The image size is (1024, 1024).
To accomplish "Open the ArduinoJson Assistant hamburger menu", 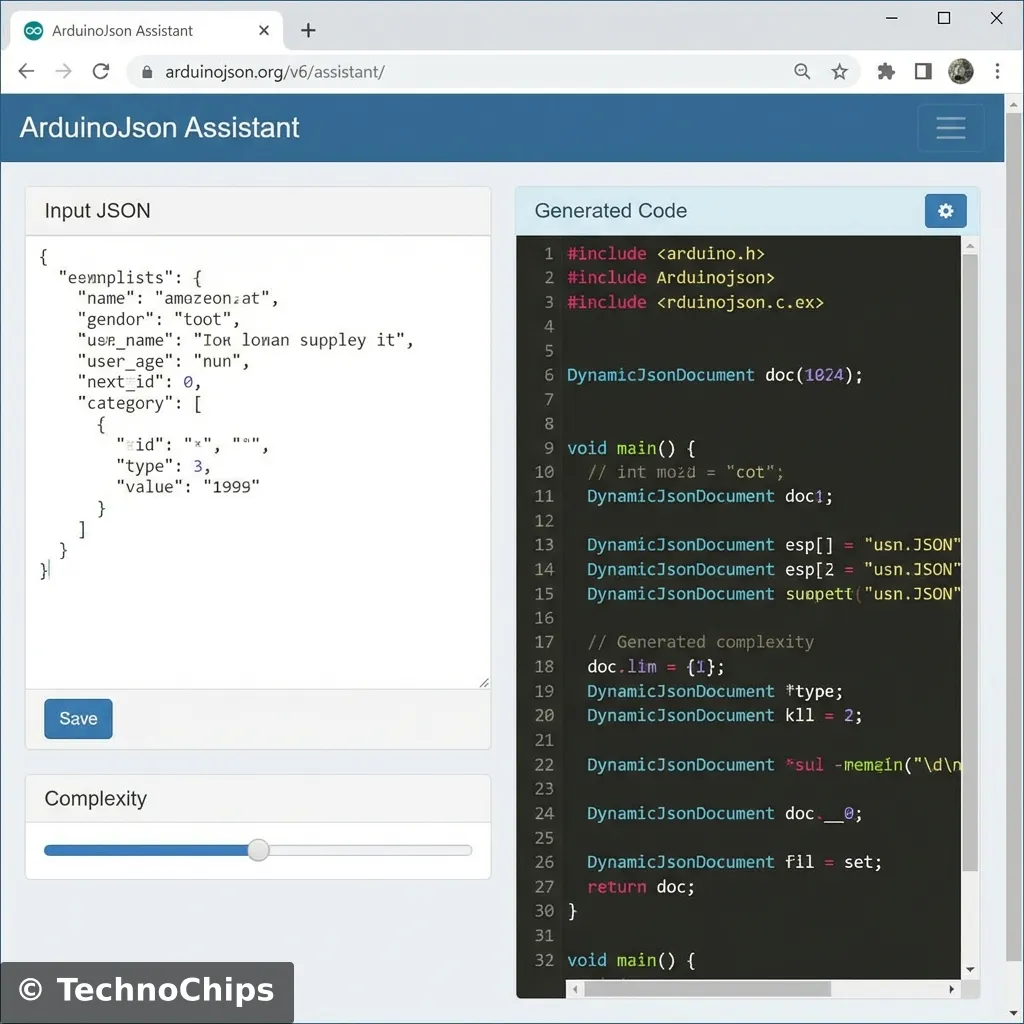I will (x=949, y=128).
